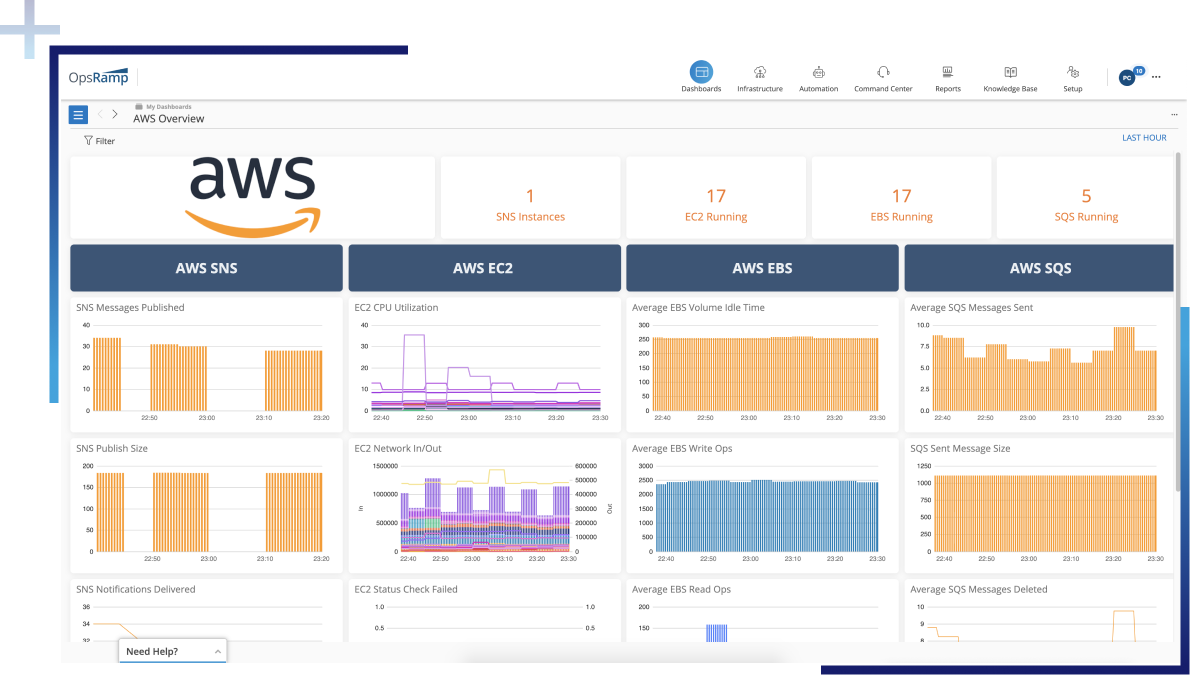
Task: Click the AWS SQS section header
Action: (x=1039, y=268)
